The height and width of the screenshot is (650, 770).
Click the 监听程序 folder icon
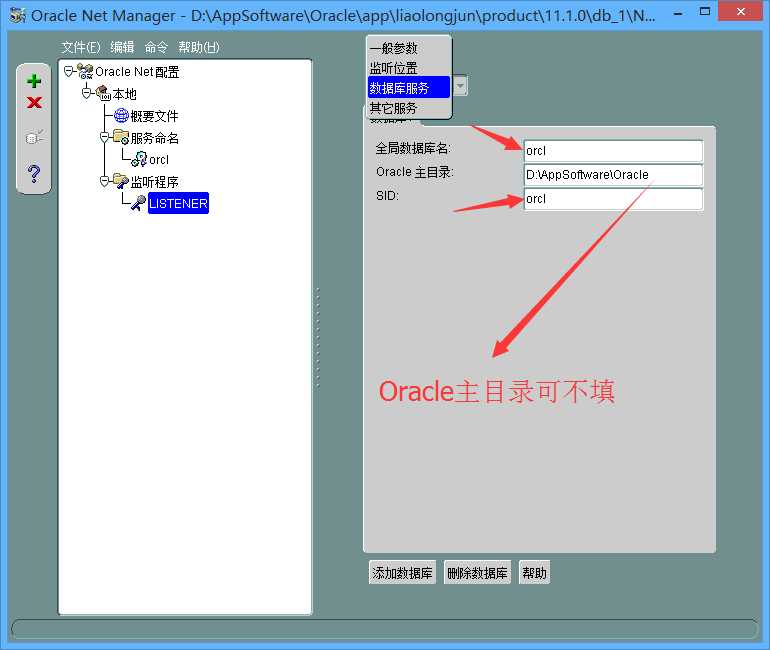click(121, 181)
